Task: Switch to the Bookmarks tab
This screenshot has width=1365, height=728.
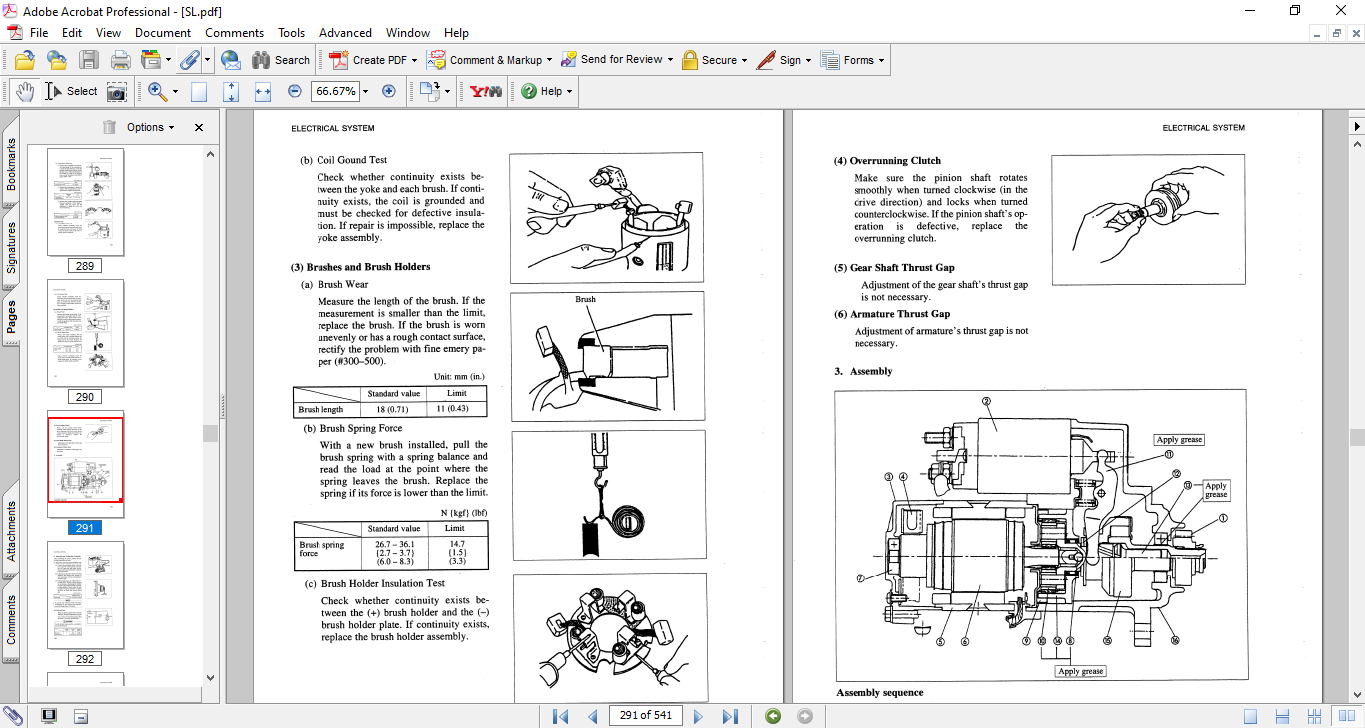Action: [x=11, y=165]
